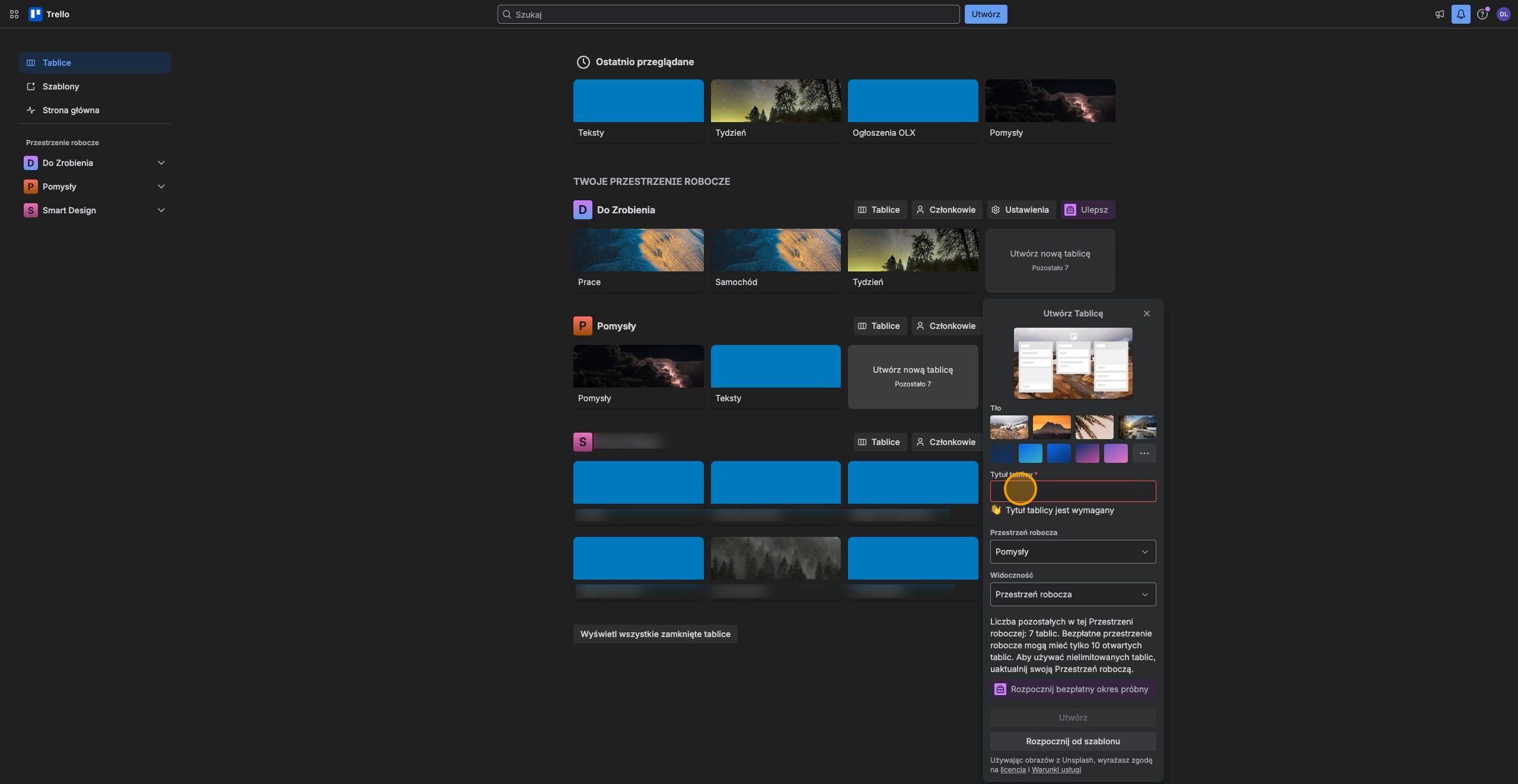The width and height of the screenshot is (1518, 784).
Task: Click Rozpocznij bezpłatny okres próbny
Action: (1073, 689)
